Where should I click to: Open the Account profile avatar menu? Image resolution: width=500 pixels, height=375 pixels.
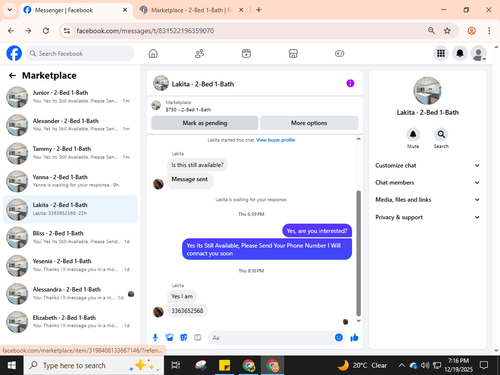[478, 53]
